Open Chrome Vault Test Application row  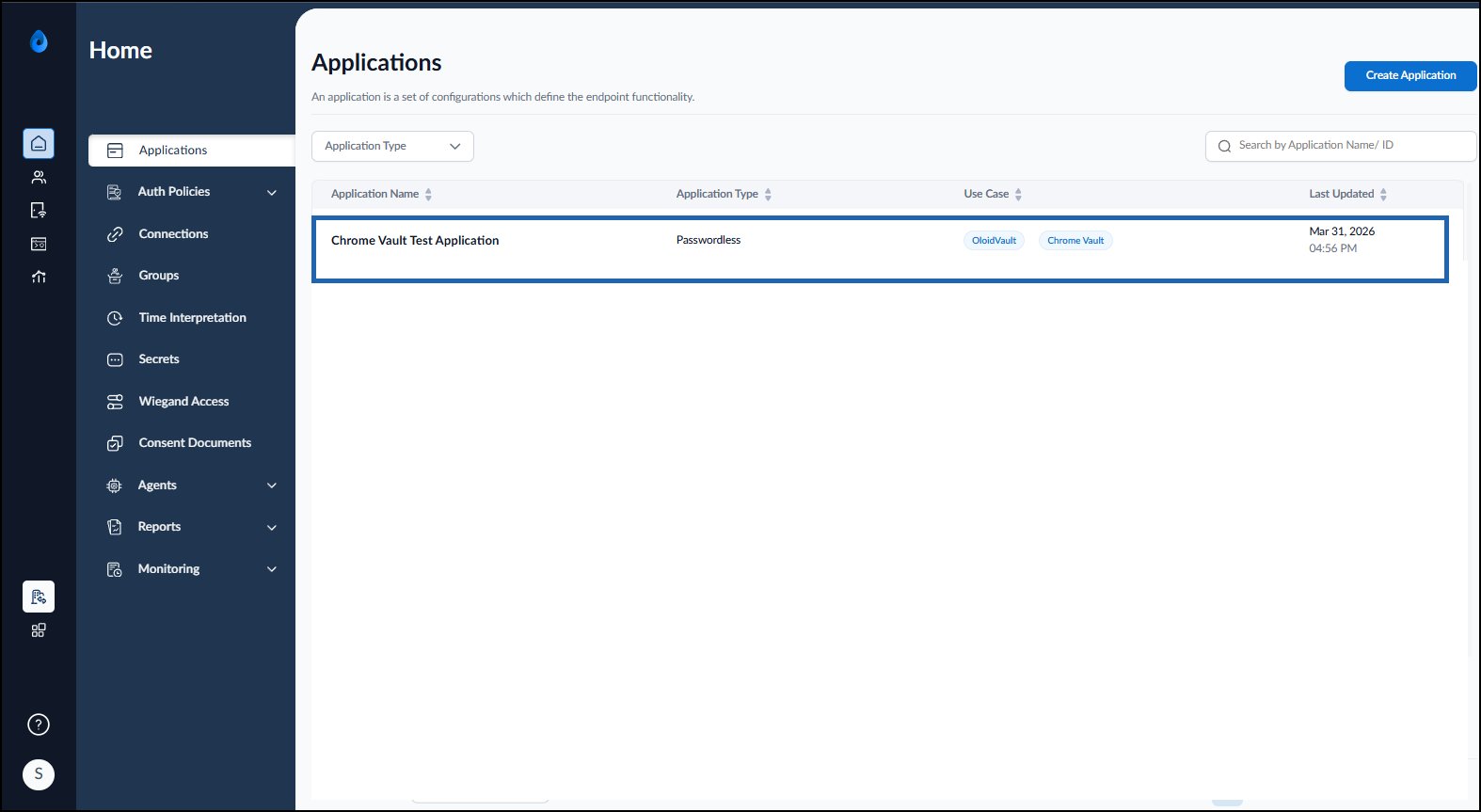(880, 249)
